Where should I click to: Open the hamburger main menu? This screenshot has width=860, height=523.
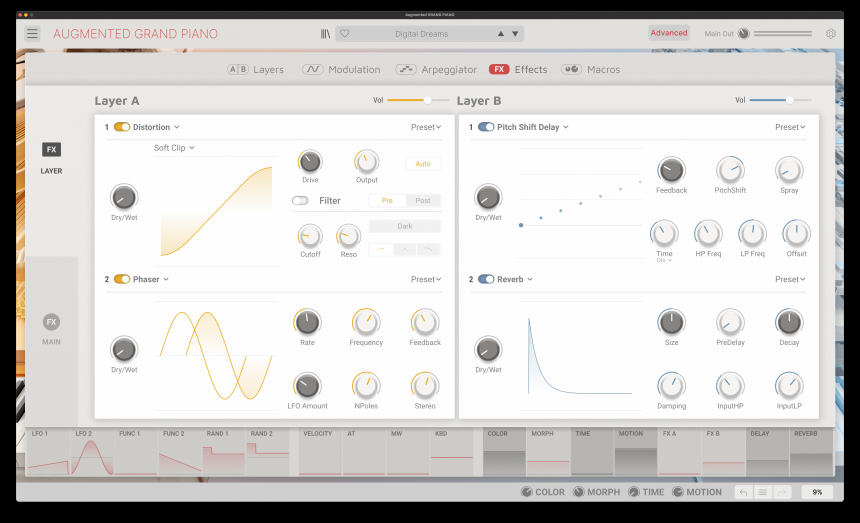[x=32, y=33]
